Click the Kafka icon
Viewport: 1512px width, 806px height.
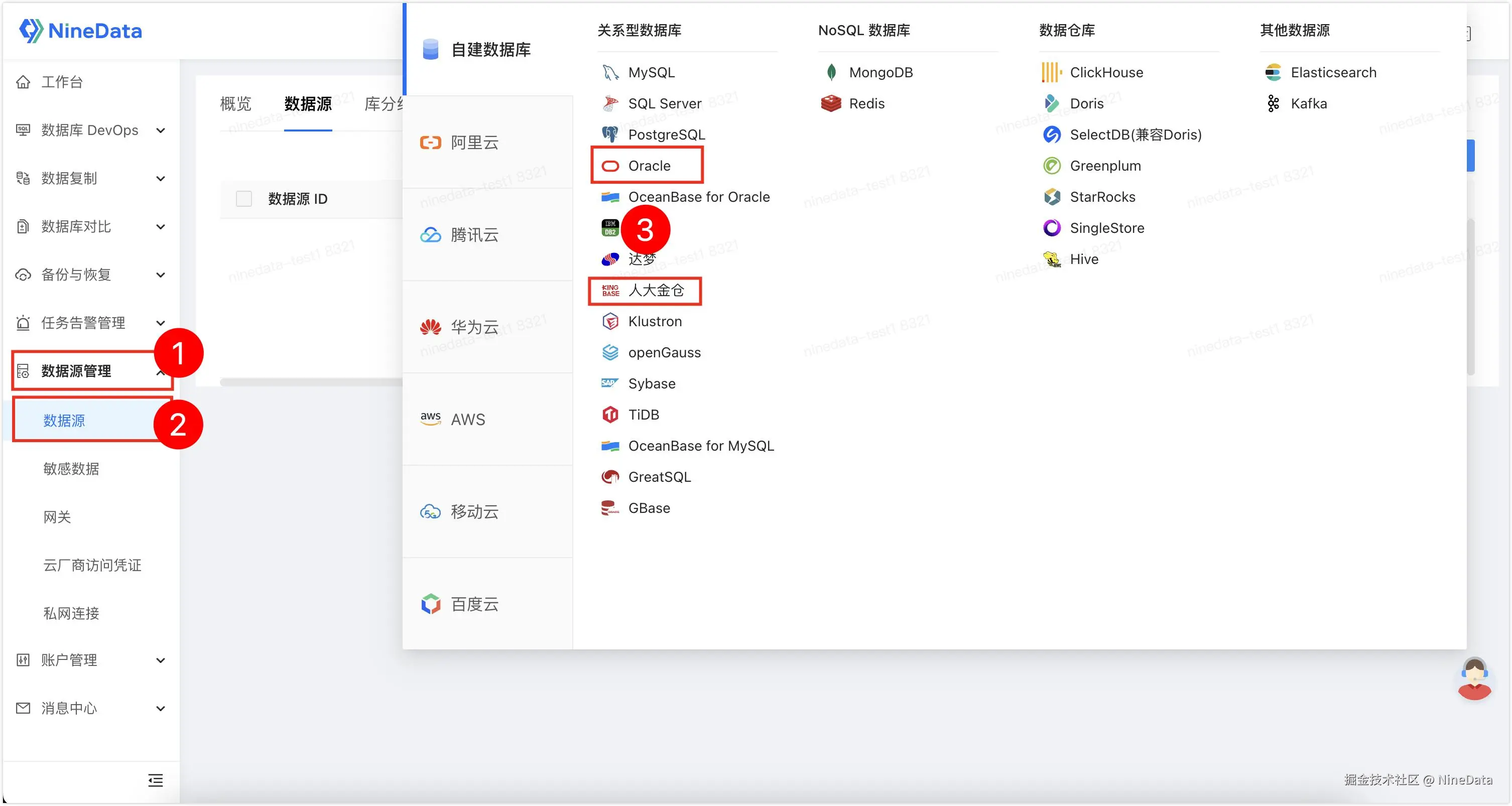1273,103
